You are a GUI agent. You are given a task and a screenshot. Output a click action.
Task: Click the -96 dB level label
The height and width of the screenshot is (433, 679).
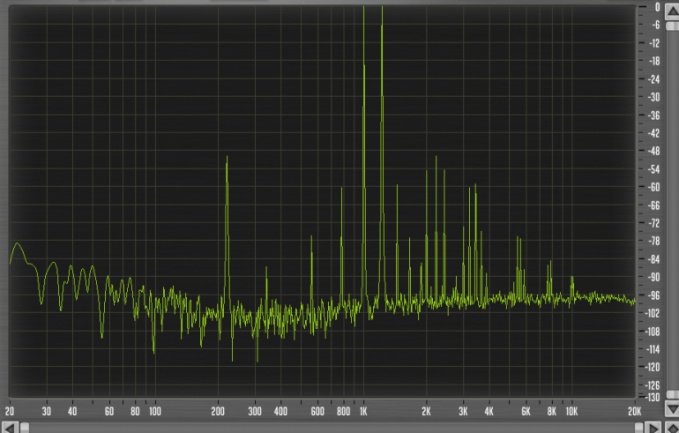(x=655, y=295)
